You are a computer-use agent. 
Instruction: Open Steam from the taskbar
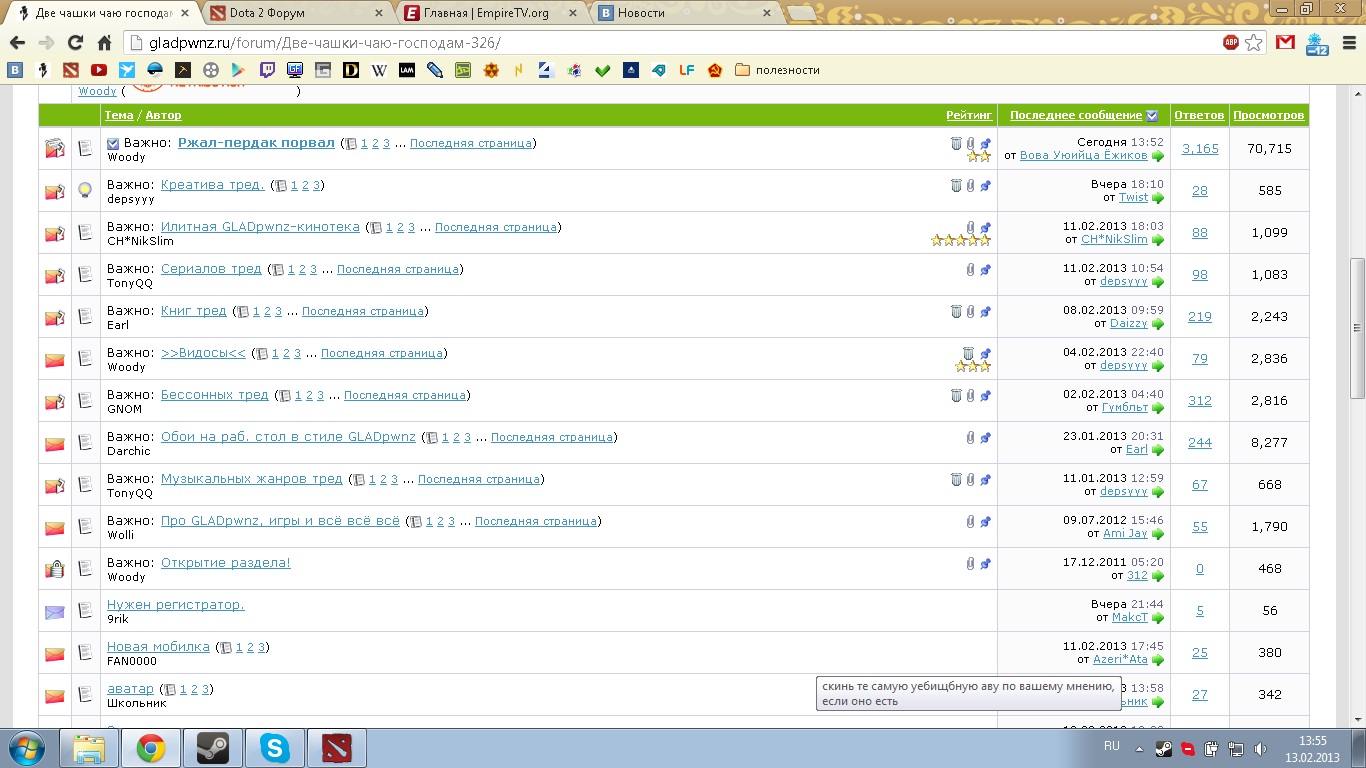click(212, 748)
